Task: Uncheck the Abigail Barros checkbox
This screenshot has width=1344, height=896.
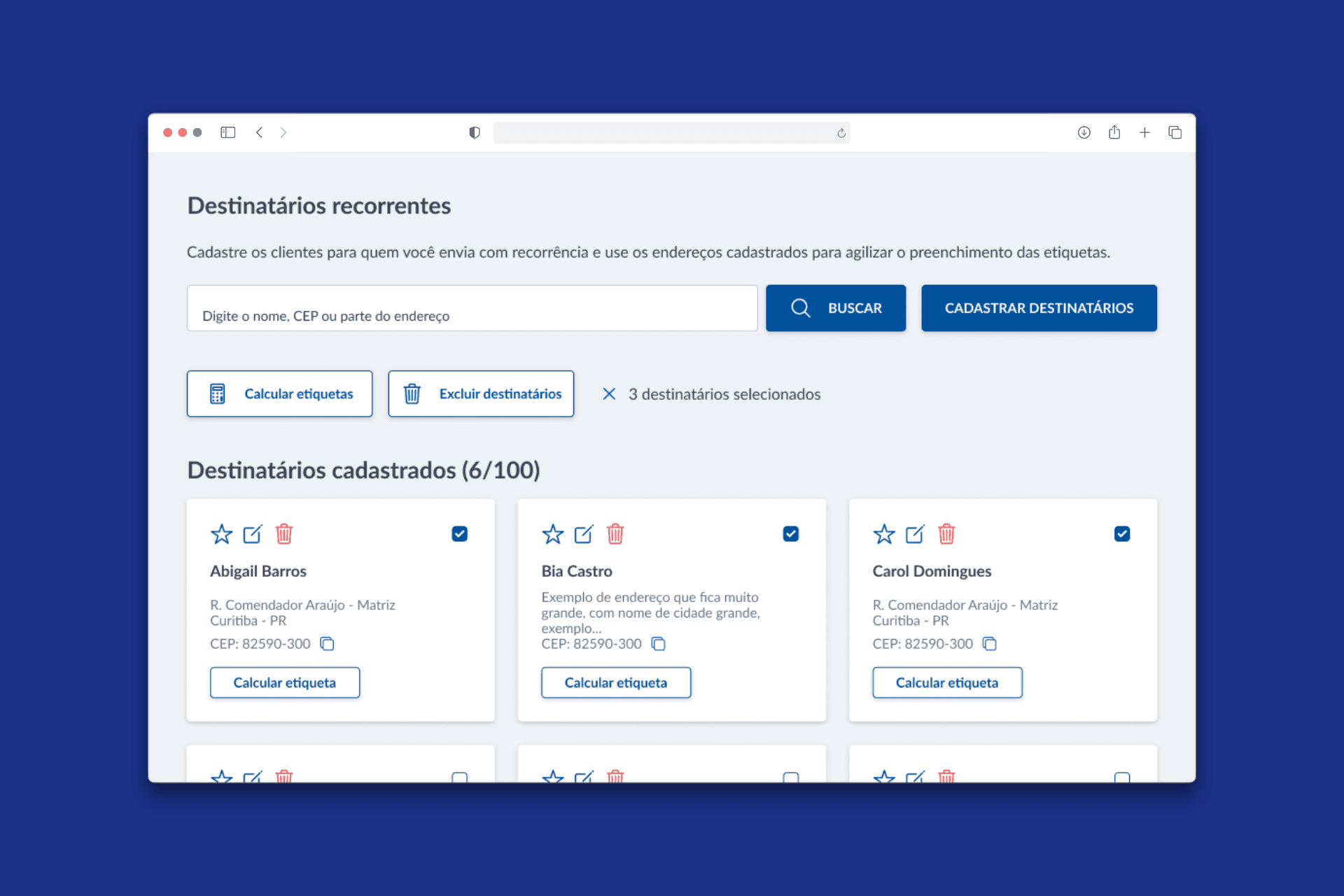Action: (459, 534)
